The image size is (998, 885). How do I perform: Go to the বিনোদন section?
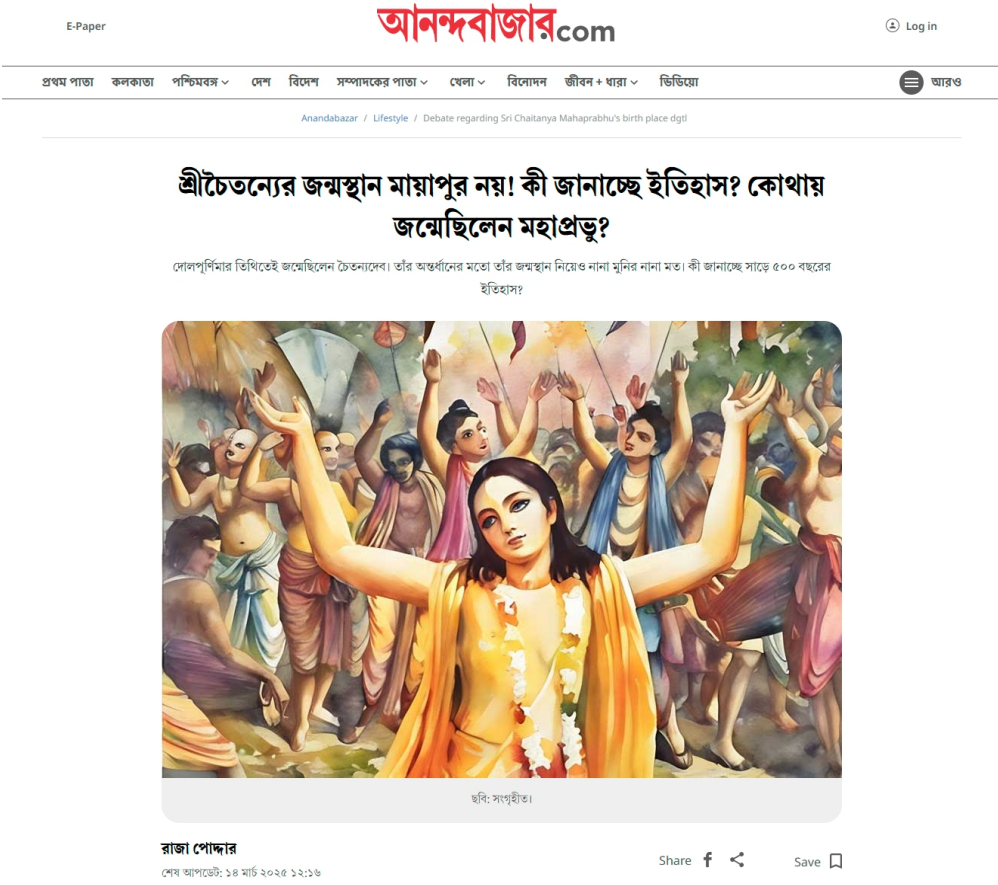tap(526, 82)
